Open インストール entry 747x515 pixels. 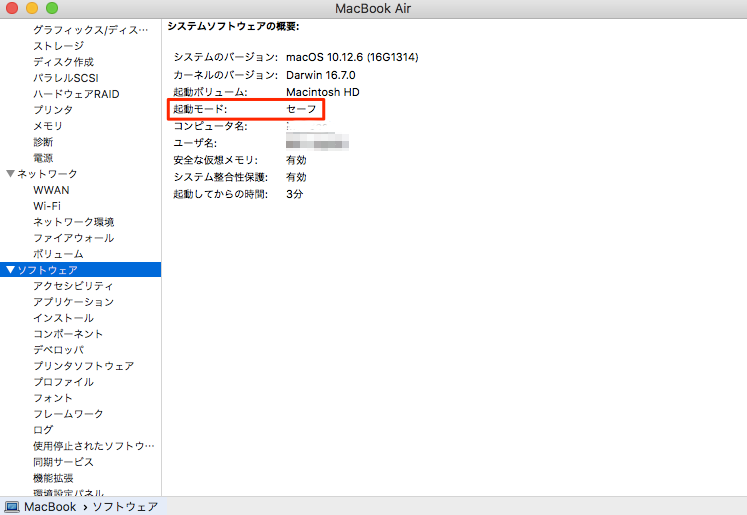(63, 318)
